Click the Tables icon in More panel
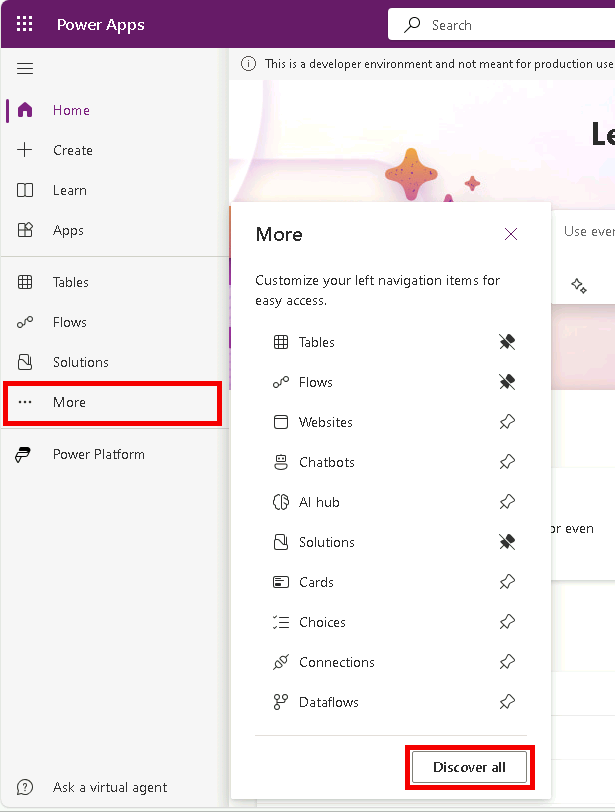Viewport: 615px width, 812px height. pyautogui.click(x=281, y=342)
